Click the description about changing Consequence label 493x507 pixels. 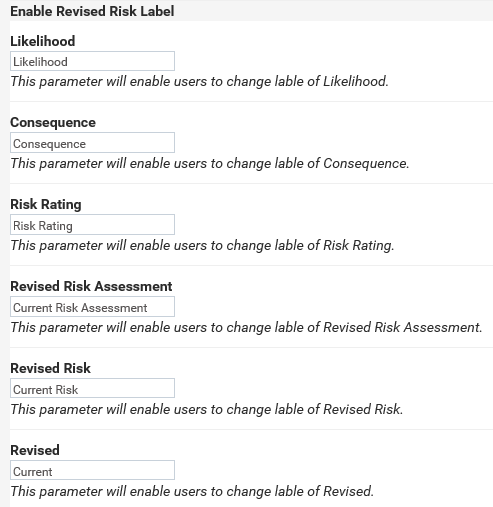click(x=210, y=164)
